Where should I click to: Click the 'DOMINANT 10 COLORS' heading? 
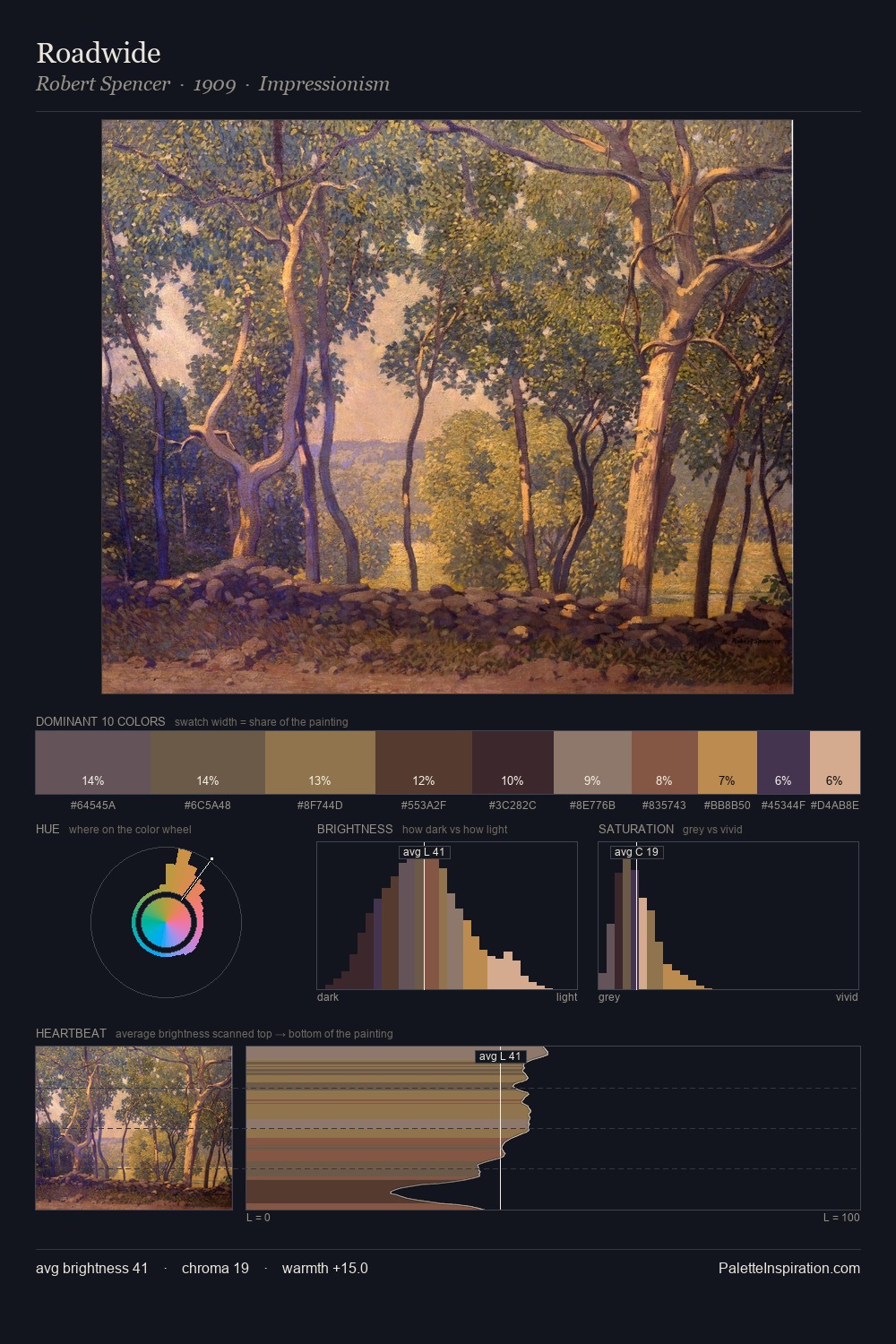(x=100, y=721)
